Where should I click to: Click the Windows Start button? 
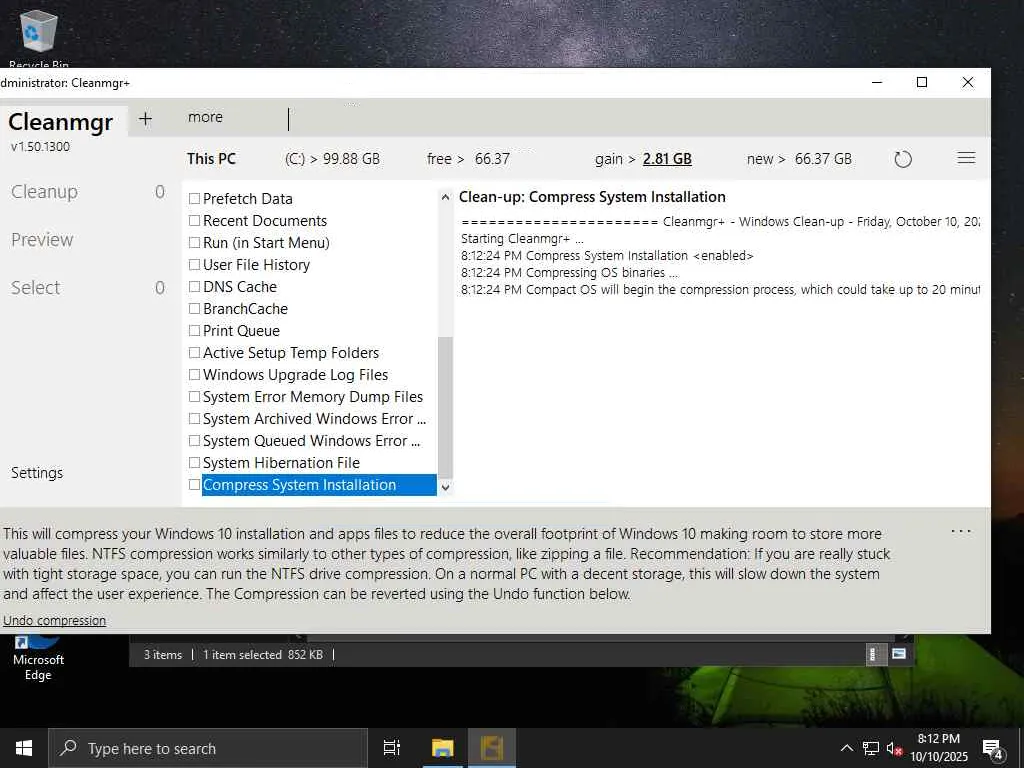[24, 748]
